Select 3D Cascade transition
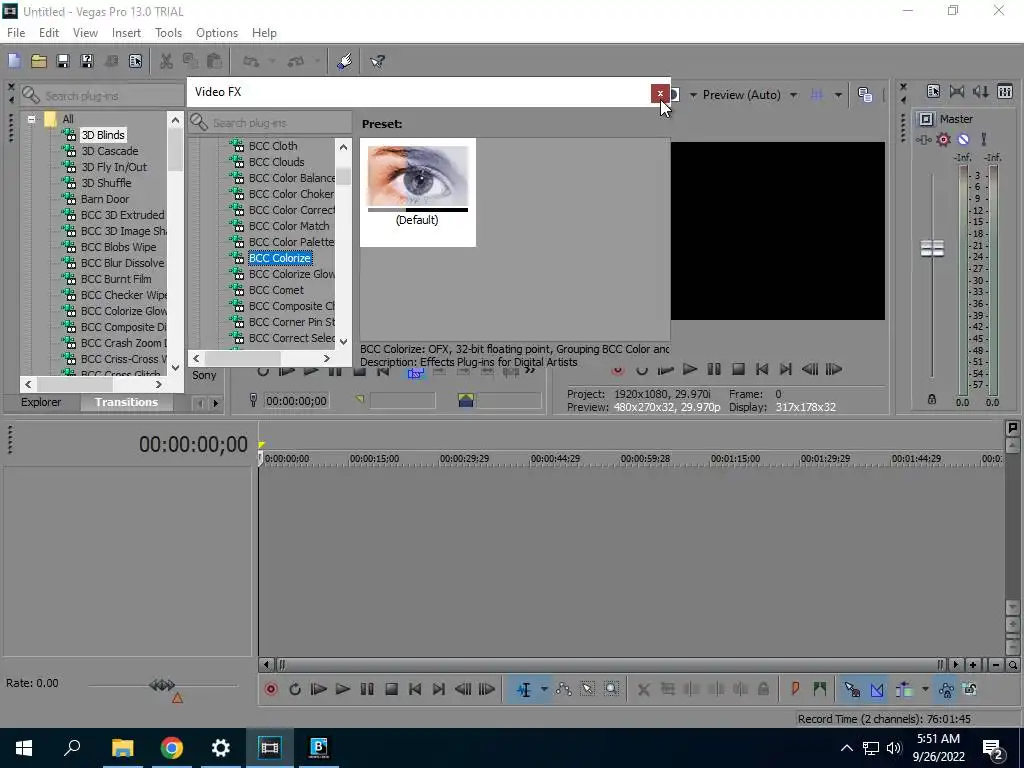The height and width of the screenshot is (768, 1024). tap(110, 151)
